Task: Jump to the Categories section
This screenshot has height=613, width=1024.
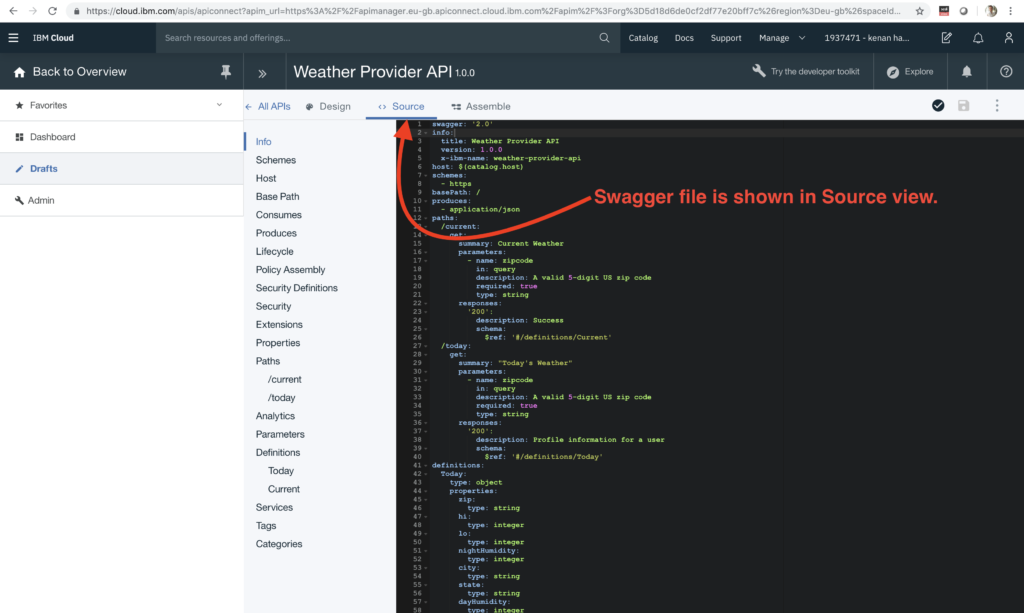Action: tap(279, 544)
